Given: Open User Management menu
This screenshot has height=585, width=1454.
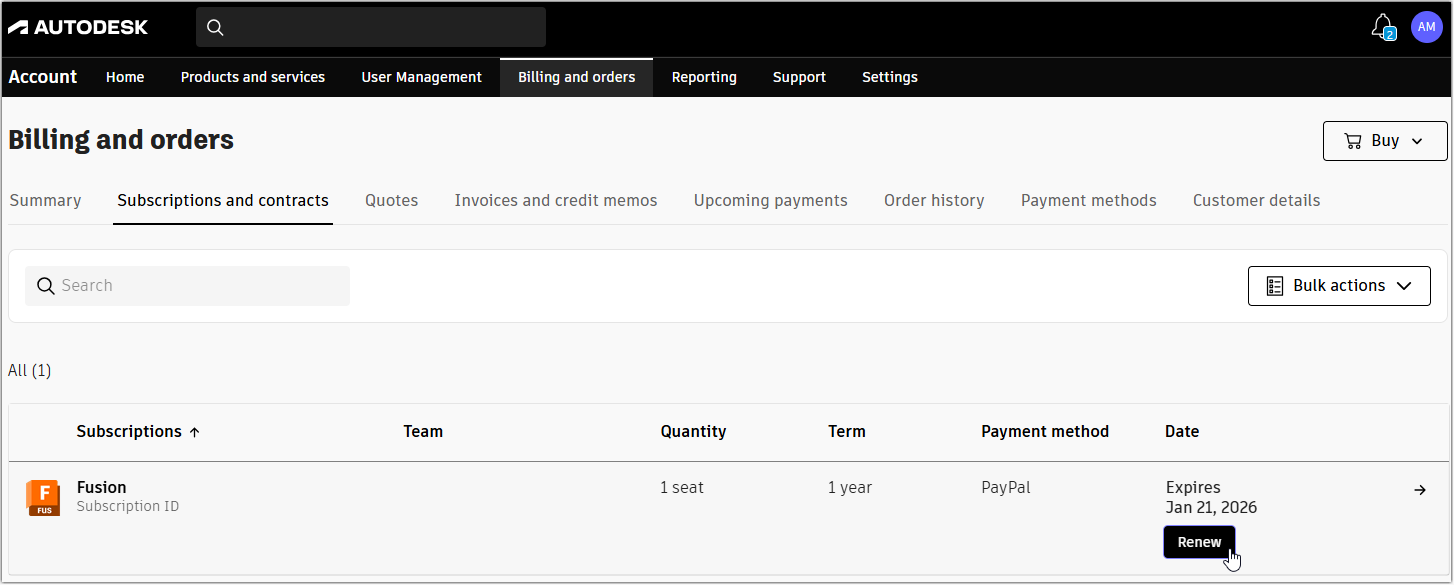Looking at the screenshot, I should 421,77.
